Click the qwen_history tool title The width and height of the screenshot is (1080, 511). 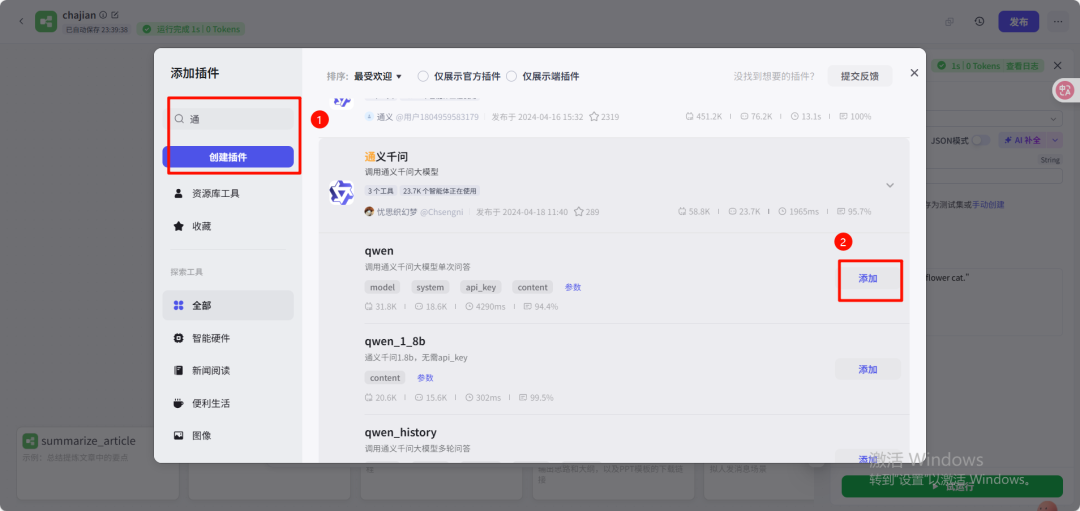point(401,432)
